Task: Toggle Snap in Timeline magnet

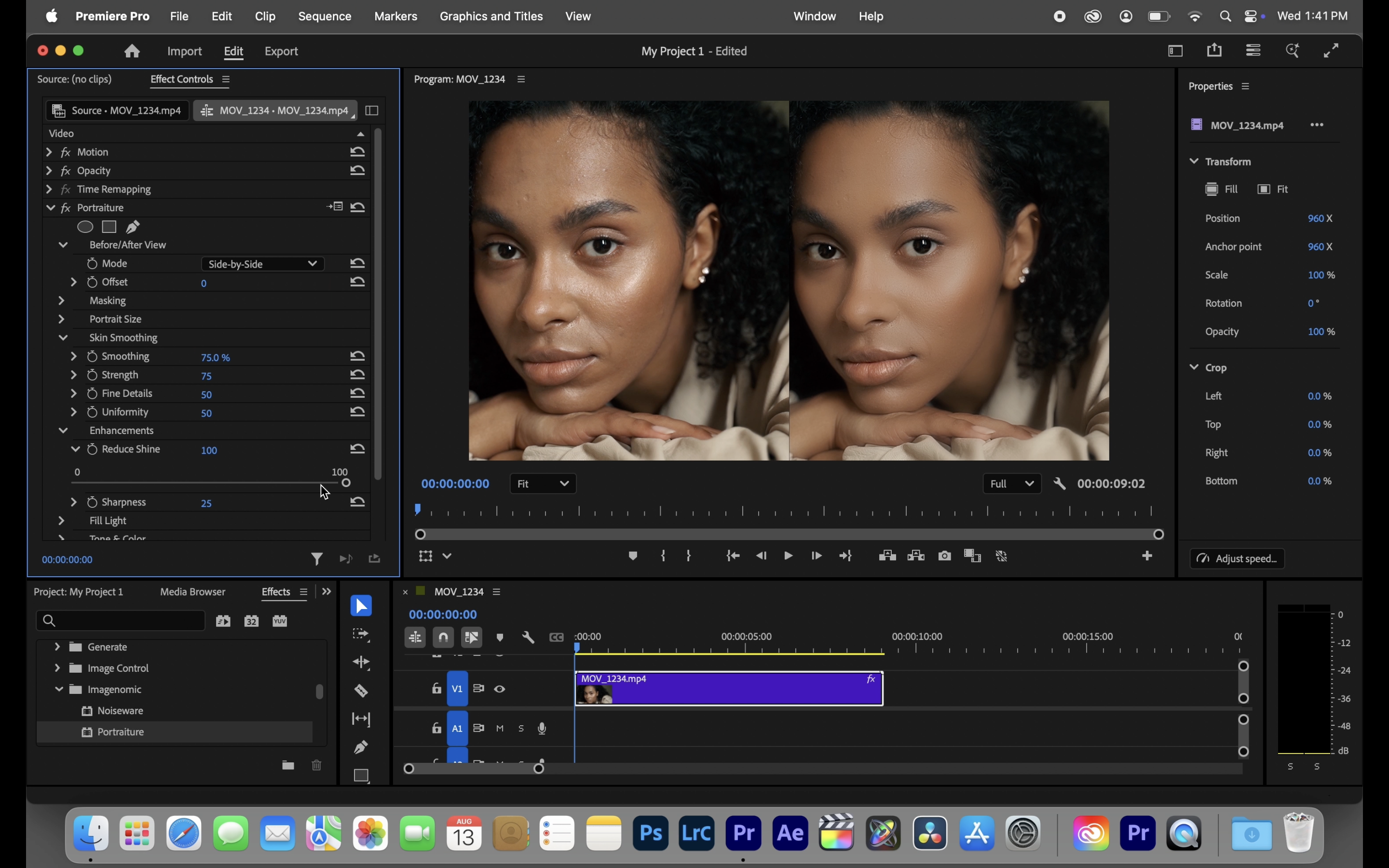Action: click(444, 638)
